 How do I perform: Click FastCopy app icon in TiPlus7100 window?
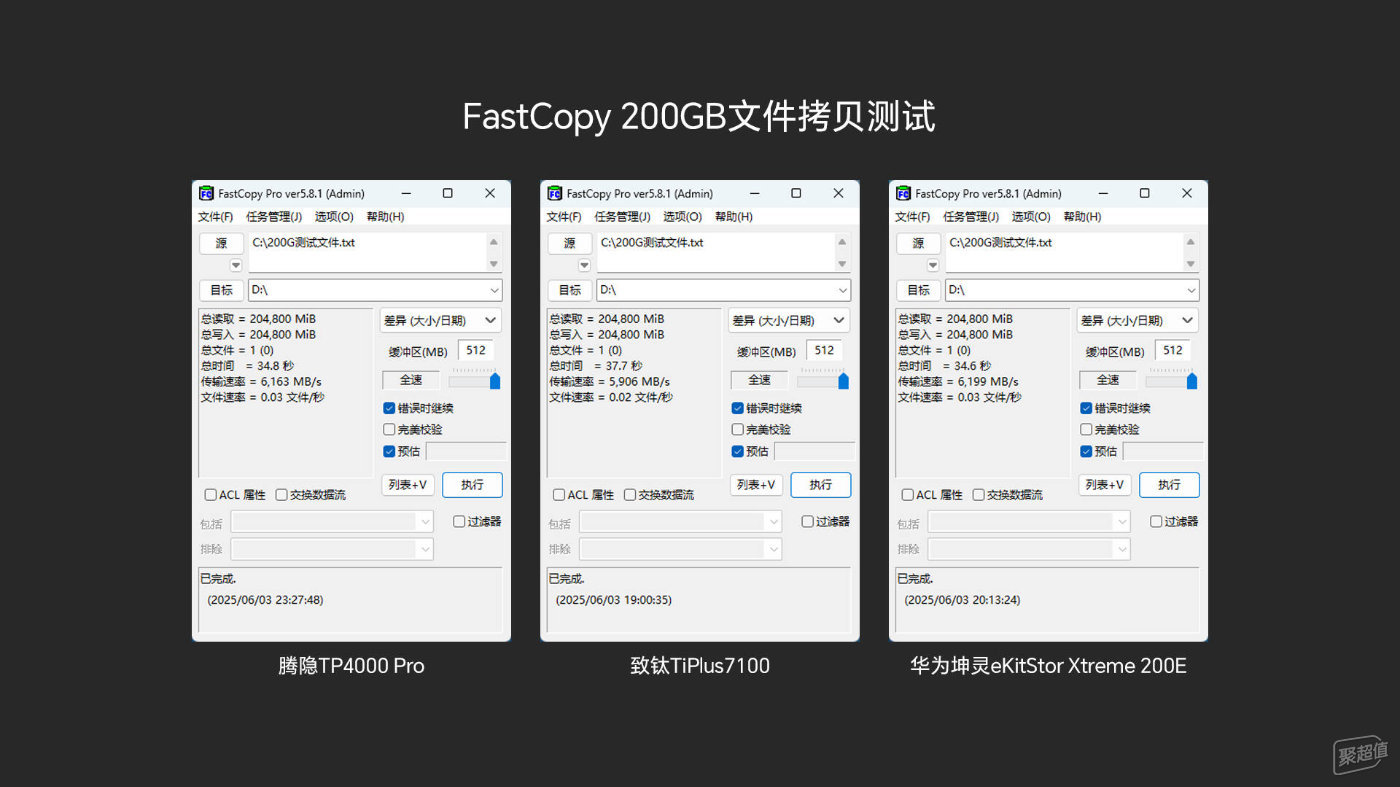click(555, 193)
